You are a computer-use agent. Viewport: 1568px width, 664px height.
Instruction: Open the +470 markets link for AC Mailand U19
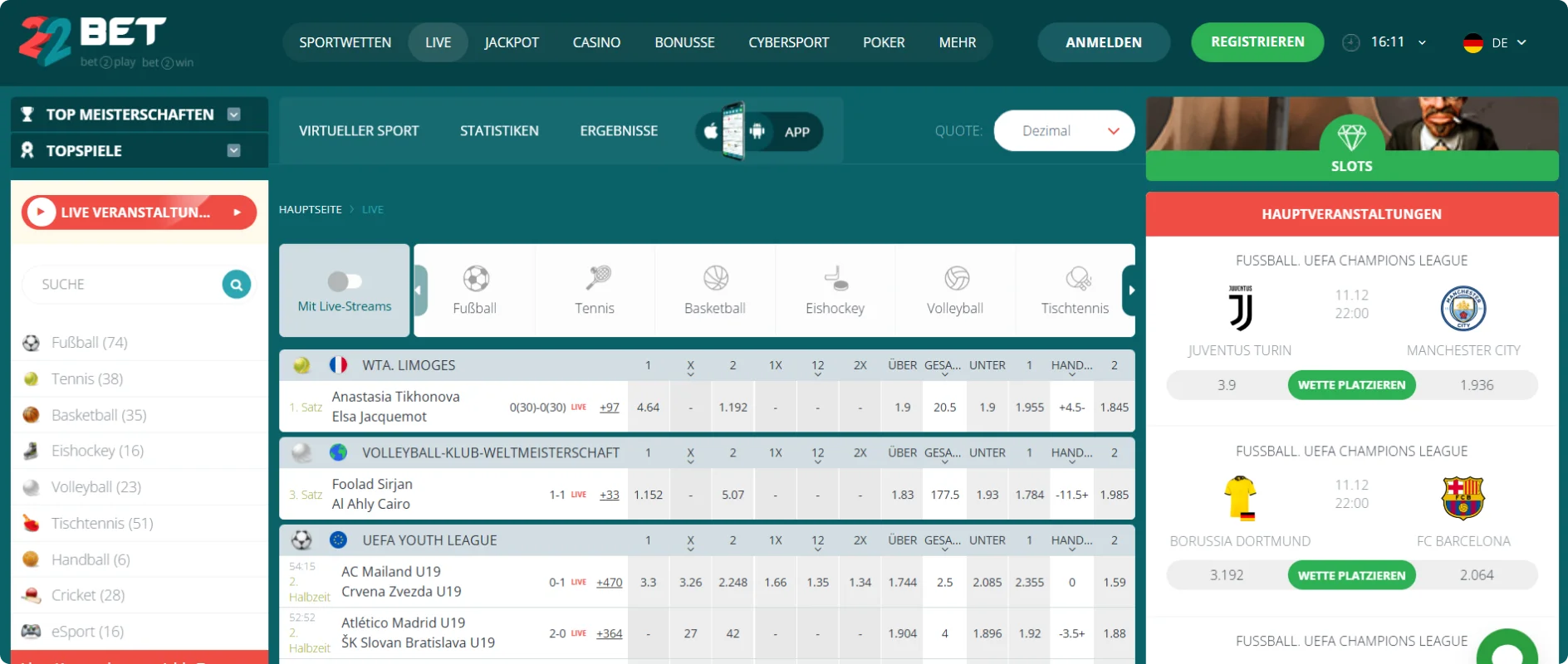[x=609, y=583]
